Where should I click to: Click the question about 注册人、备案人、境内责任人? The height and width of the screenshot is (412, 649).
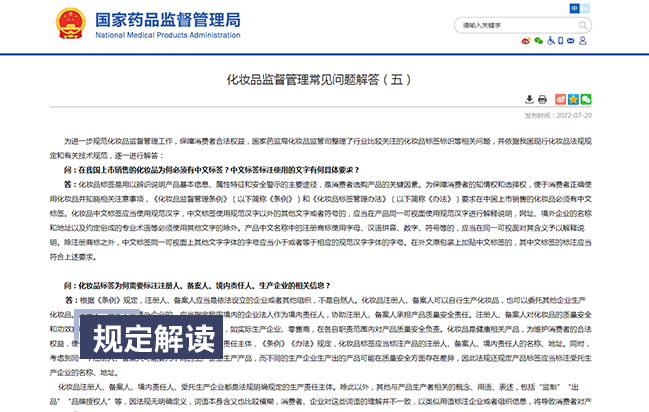(197, 285)
